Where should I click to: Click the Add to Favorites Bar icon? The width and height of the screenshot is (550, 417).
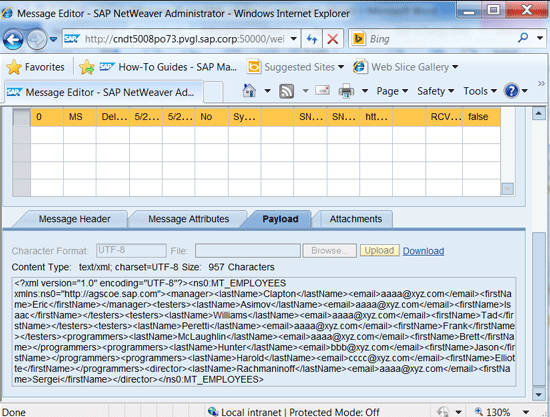(x=86, y=67)
